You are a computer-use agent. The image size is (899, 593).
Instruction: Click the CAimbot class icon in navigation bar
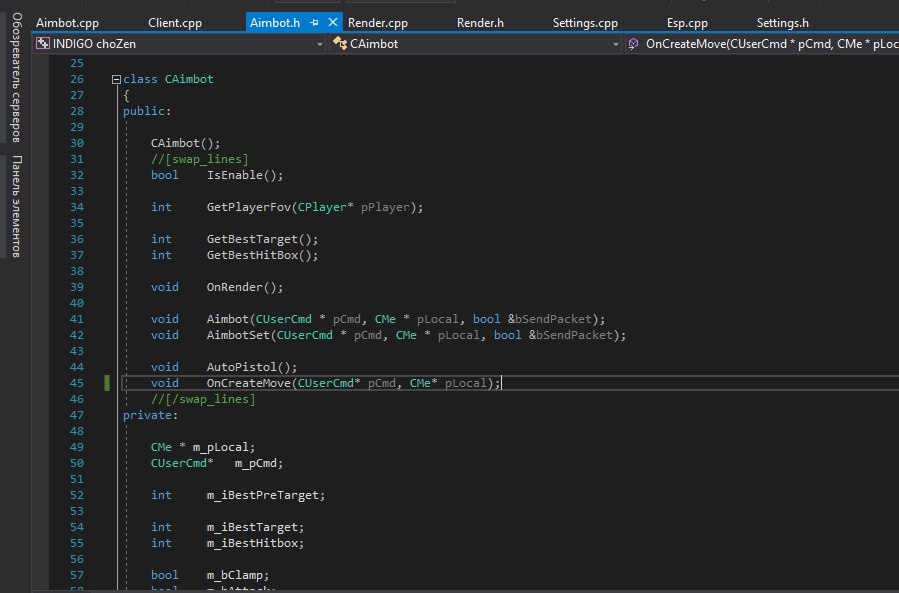[340, 44]
